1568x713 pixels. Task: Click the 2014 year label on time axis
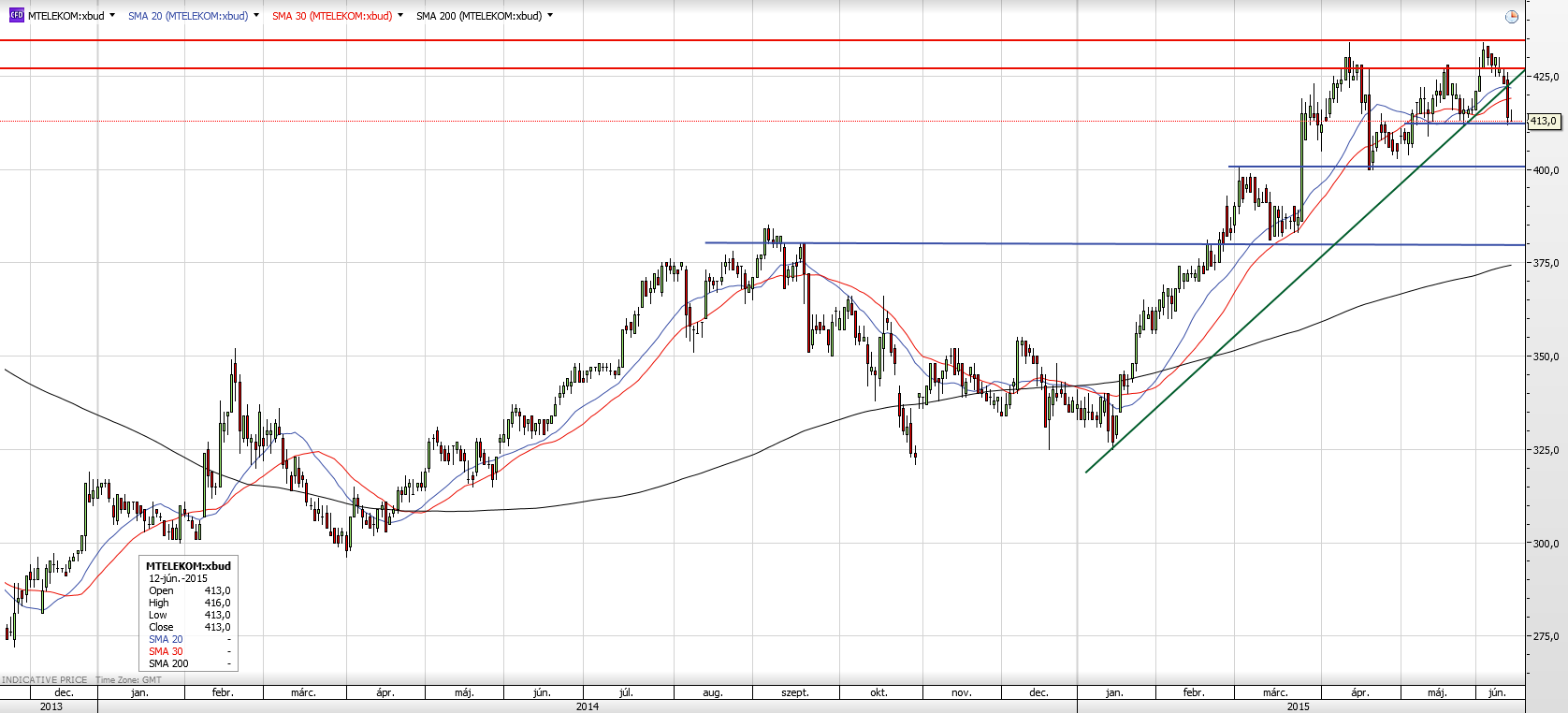tap(588, 706)
